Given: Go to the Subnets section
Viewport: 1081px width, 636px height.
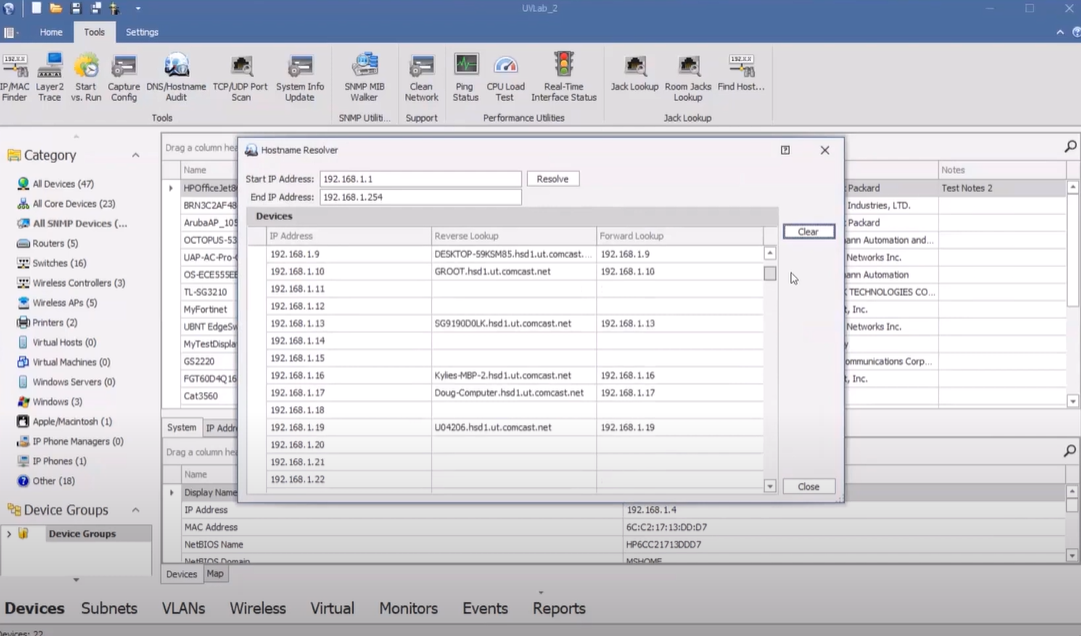Looking at the screenshot, I should tap(109, 608).
